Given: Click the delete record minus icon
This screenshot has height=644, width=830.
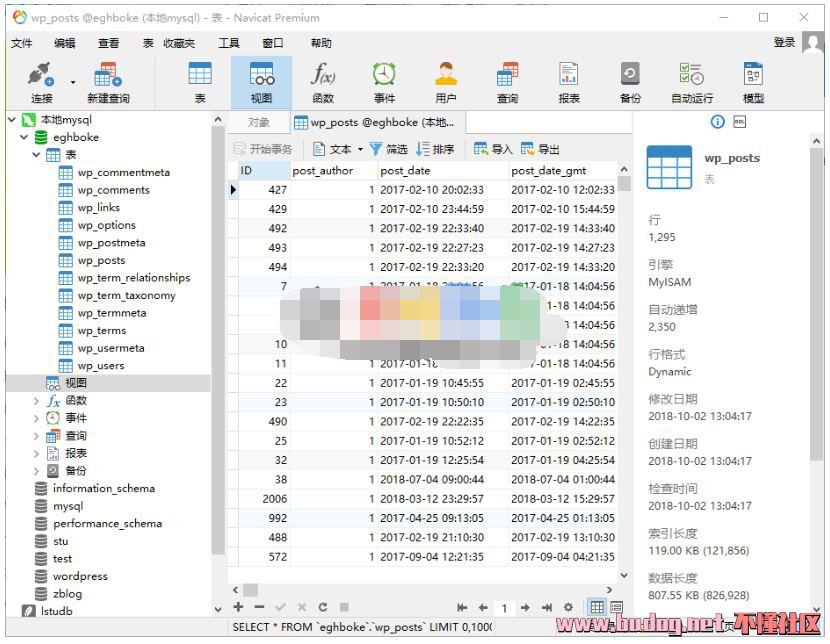Looking at the screenshot, I should pyautogui.click(x=259, y=607).
